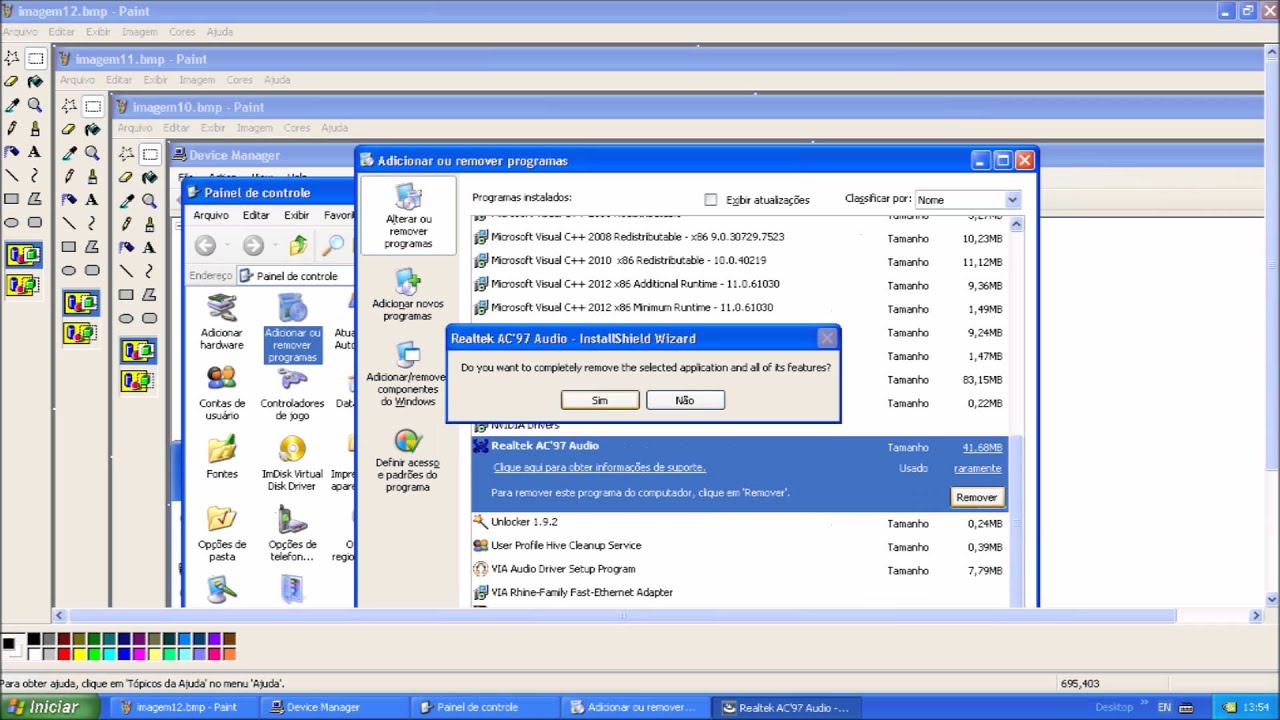Screen dimensions: 1280x720
Task: Switch to Device Manager taskbar button
Action: pyautogui.click(x=336, y=707)
